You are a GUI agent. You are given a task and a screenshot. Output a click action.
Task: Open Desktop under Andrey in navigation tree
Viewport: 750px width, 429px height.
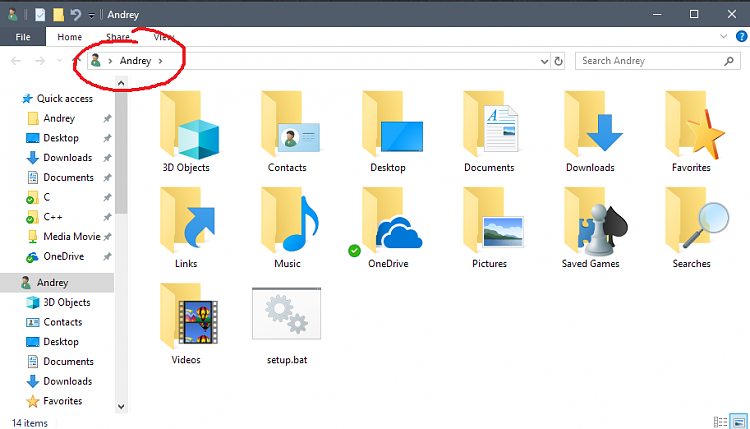tap(61, 341)
